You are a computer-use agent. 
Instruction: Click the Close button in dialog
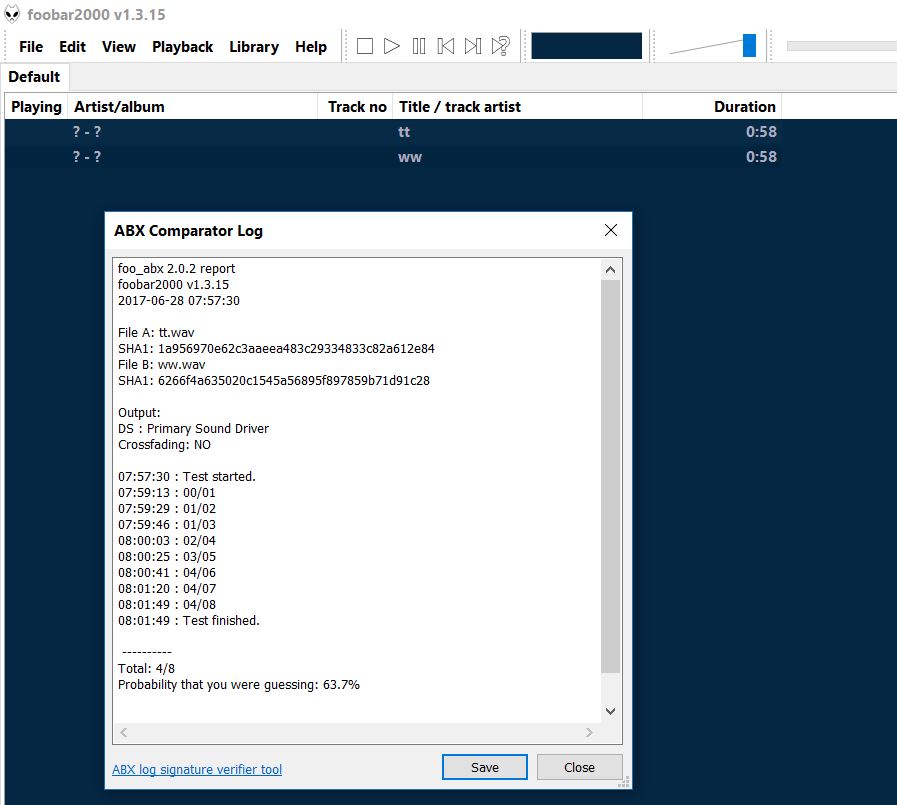click(x=580, y=767)
